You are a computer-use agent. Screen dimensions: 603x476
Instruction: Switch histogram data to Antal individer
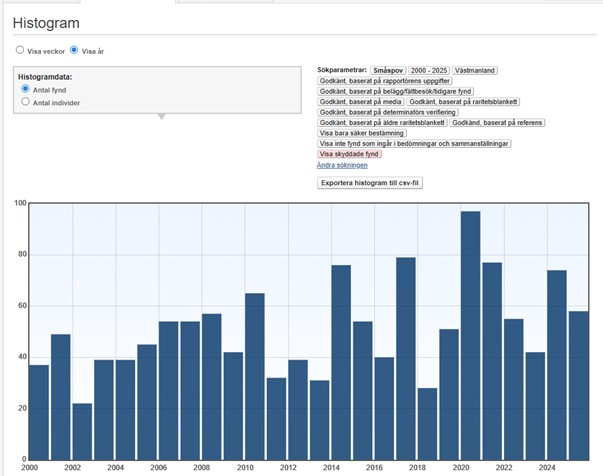point(26,102)
